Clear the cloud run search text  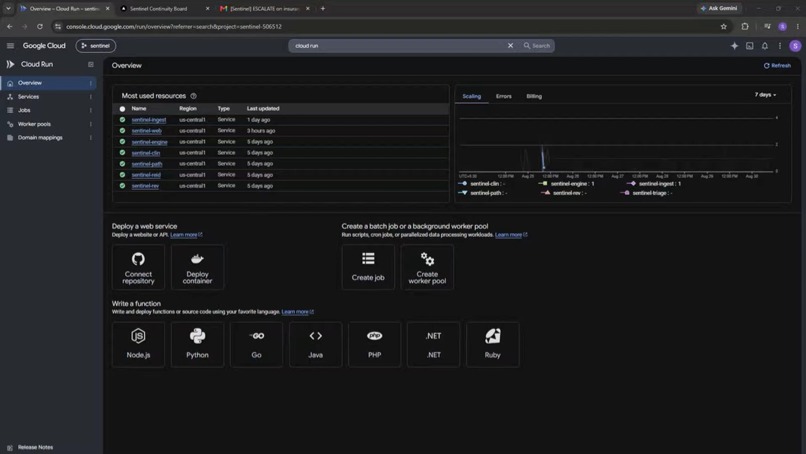(x=510, y=46)
